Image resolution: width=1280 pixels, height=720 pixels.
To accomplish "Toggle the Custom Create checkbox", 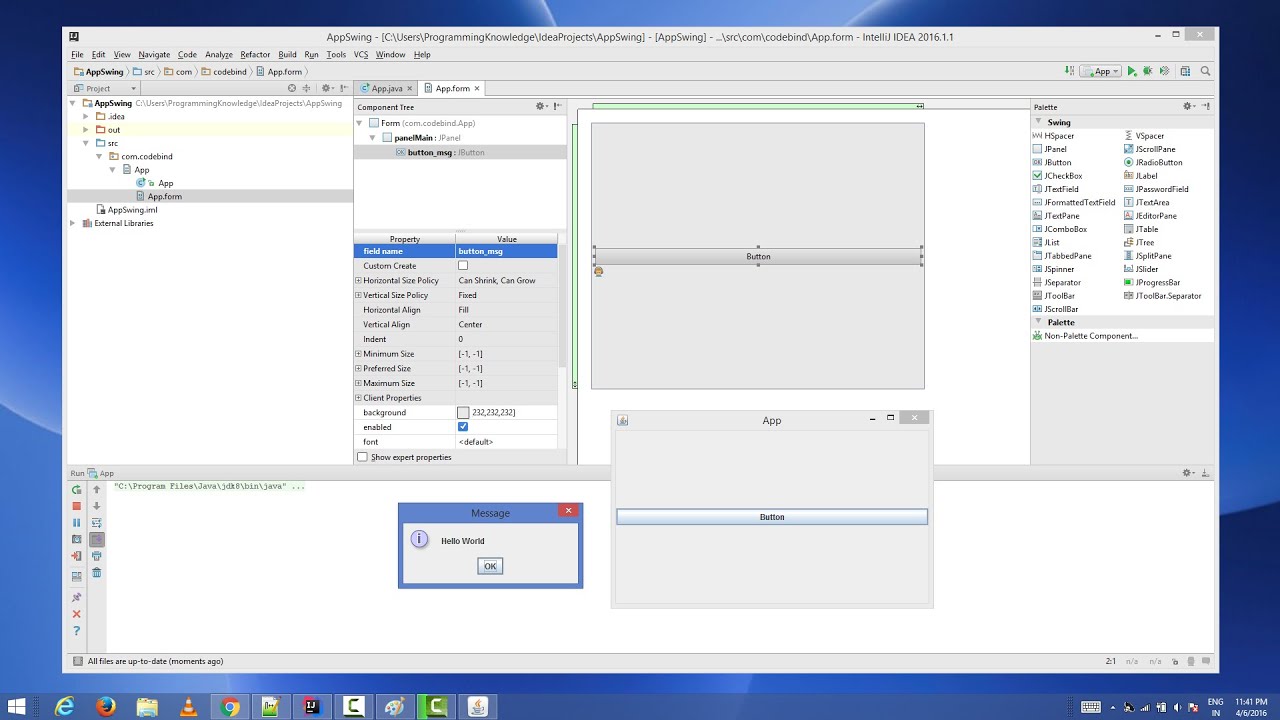I will tap(463, 266).
